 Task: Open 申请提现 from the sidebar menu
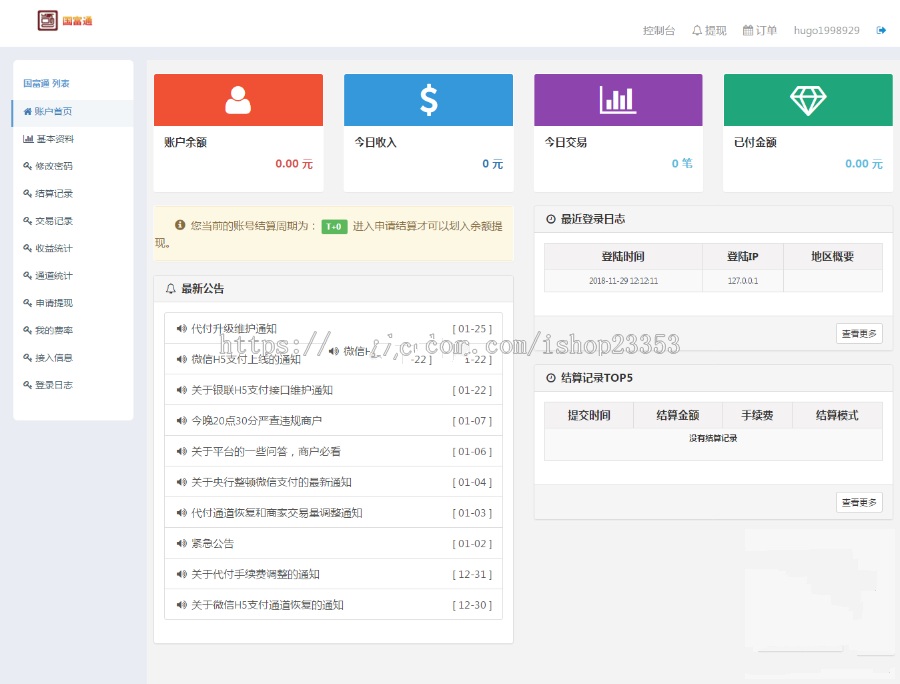point(54,303)
